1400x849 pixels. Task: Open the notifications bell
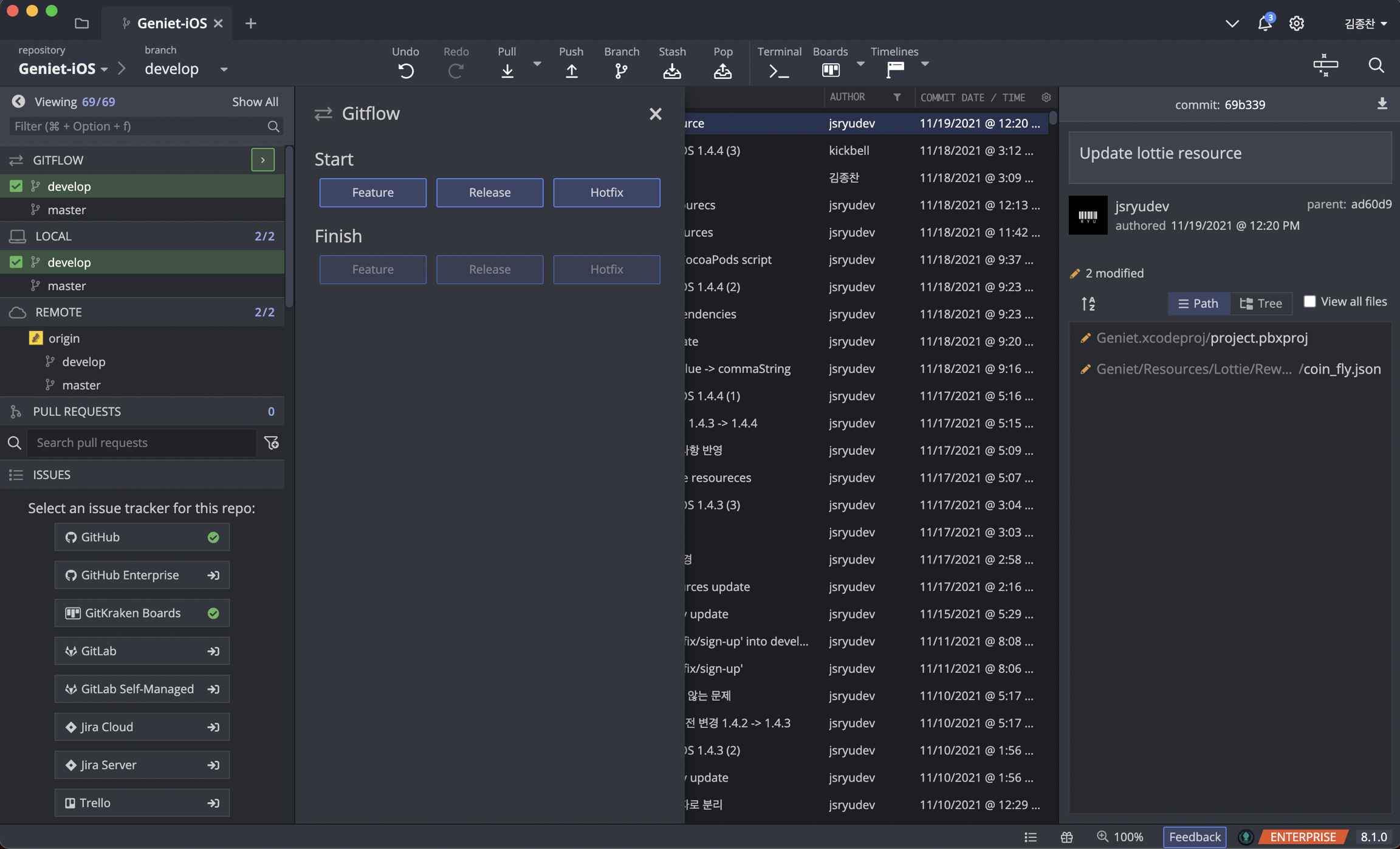point(1264,24)
